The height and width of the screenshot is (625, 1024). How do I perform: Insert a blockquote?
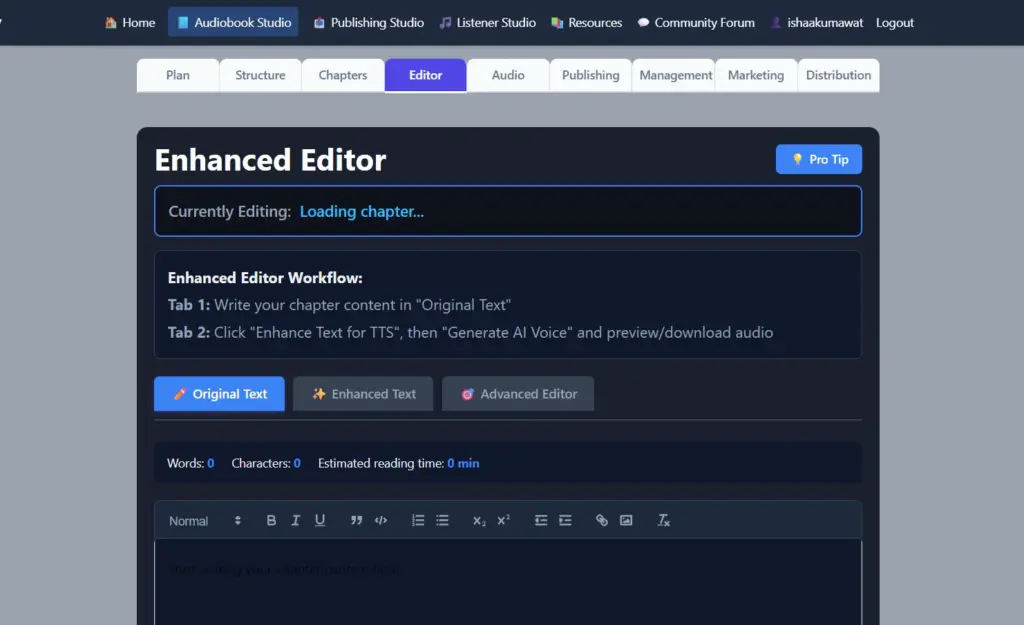pos(356,520)
